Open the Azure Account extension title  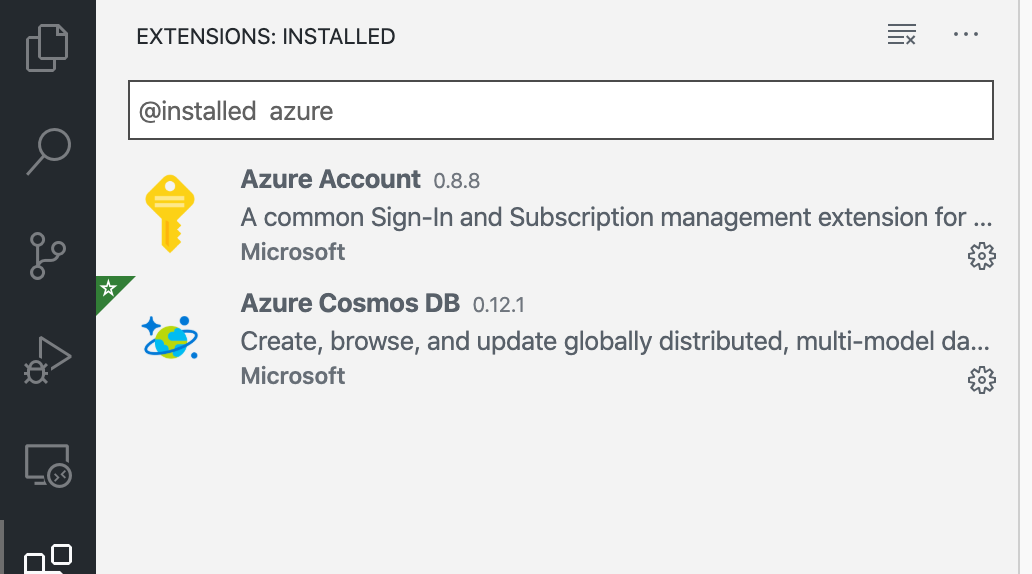330,180
